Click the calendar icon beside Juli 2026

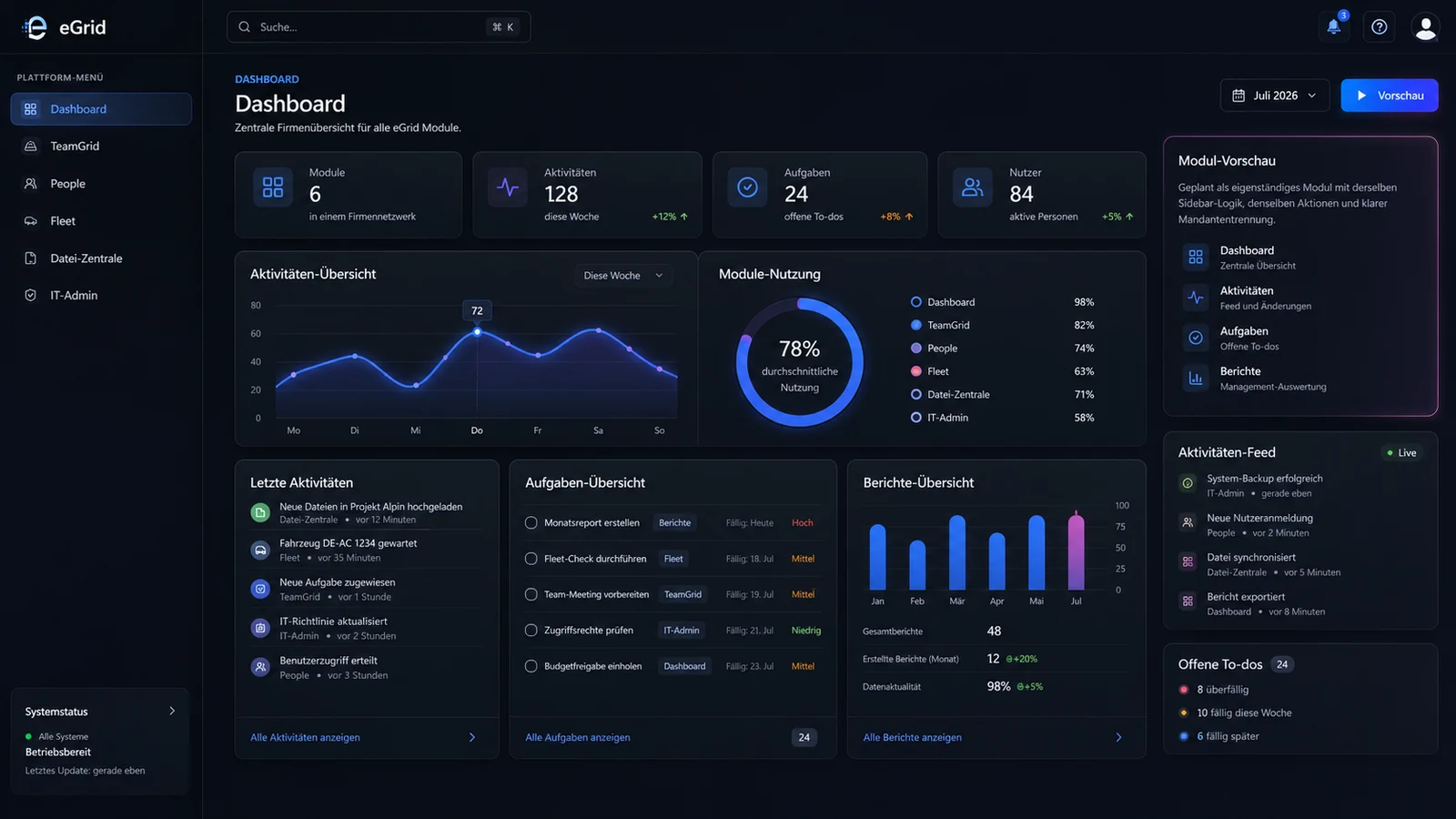(1239, 96)
